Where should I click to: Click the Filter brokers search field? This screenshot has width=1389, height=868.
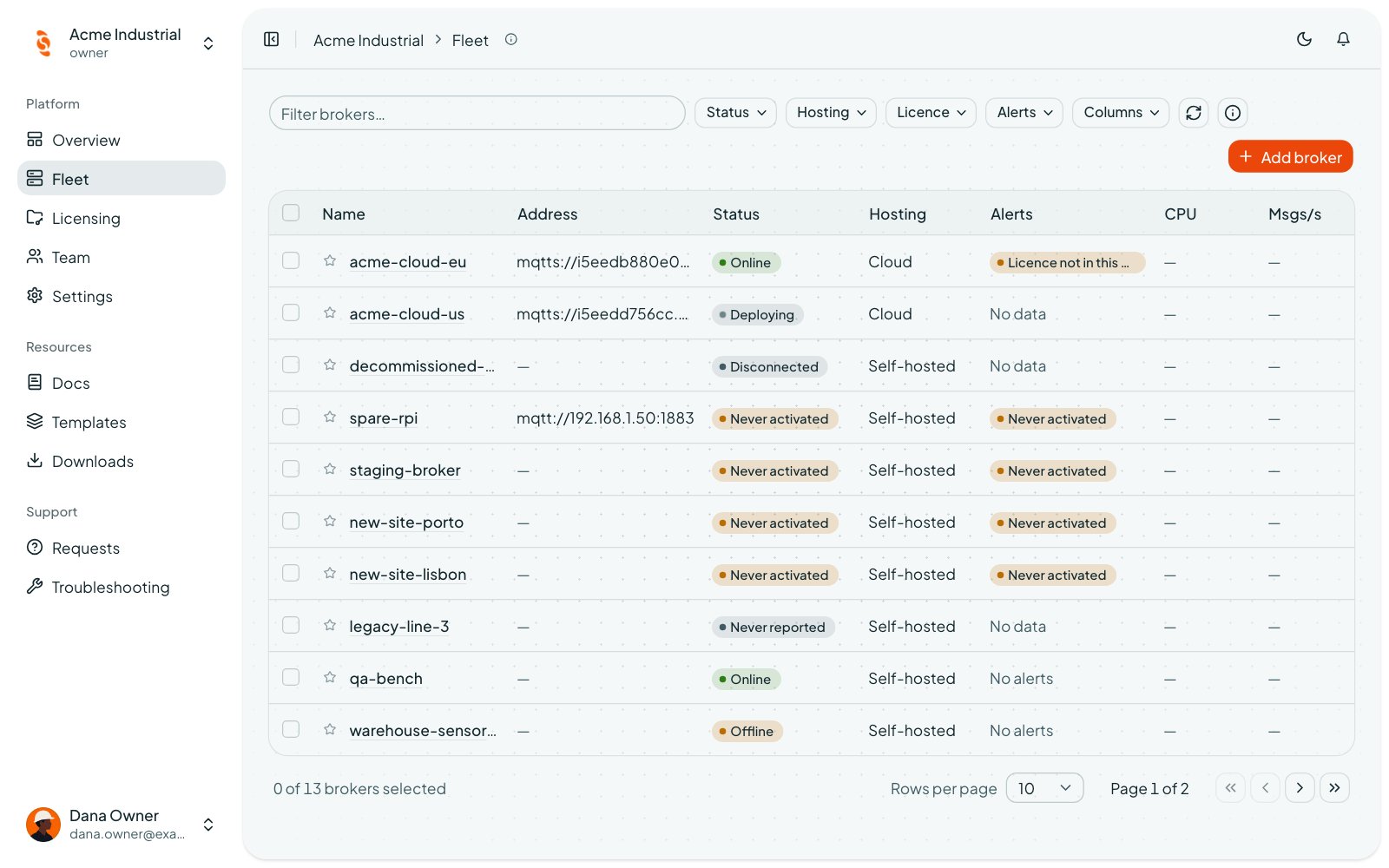pyautogui.click(x=477, y=113)
